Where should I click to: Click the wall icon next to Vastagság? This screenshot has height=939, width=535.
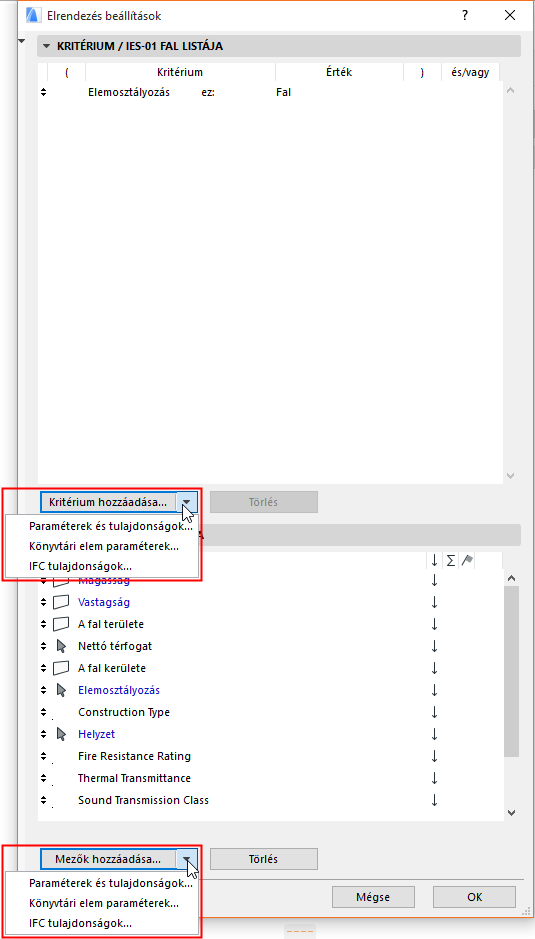61,602
